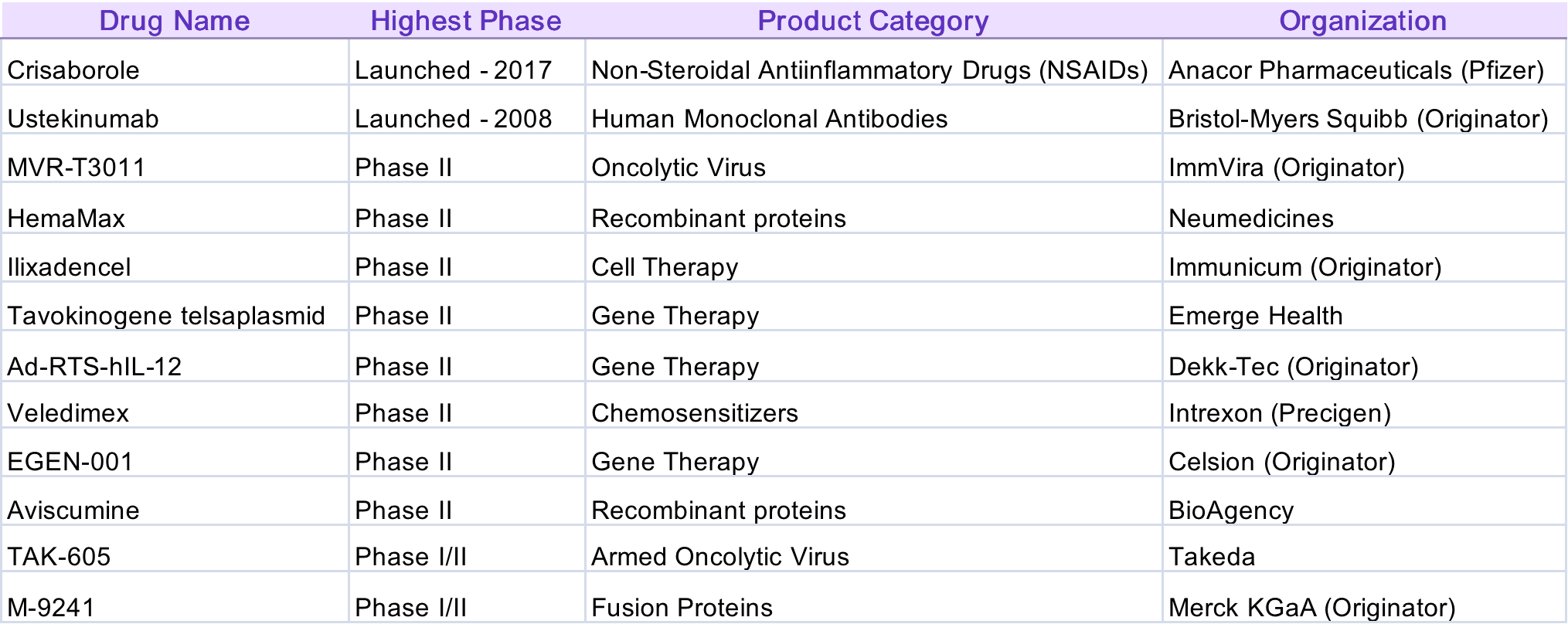Click the Organization column header
1568x624 pixels.
1362,21
